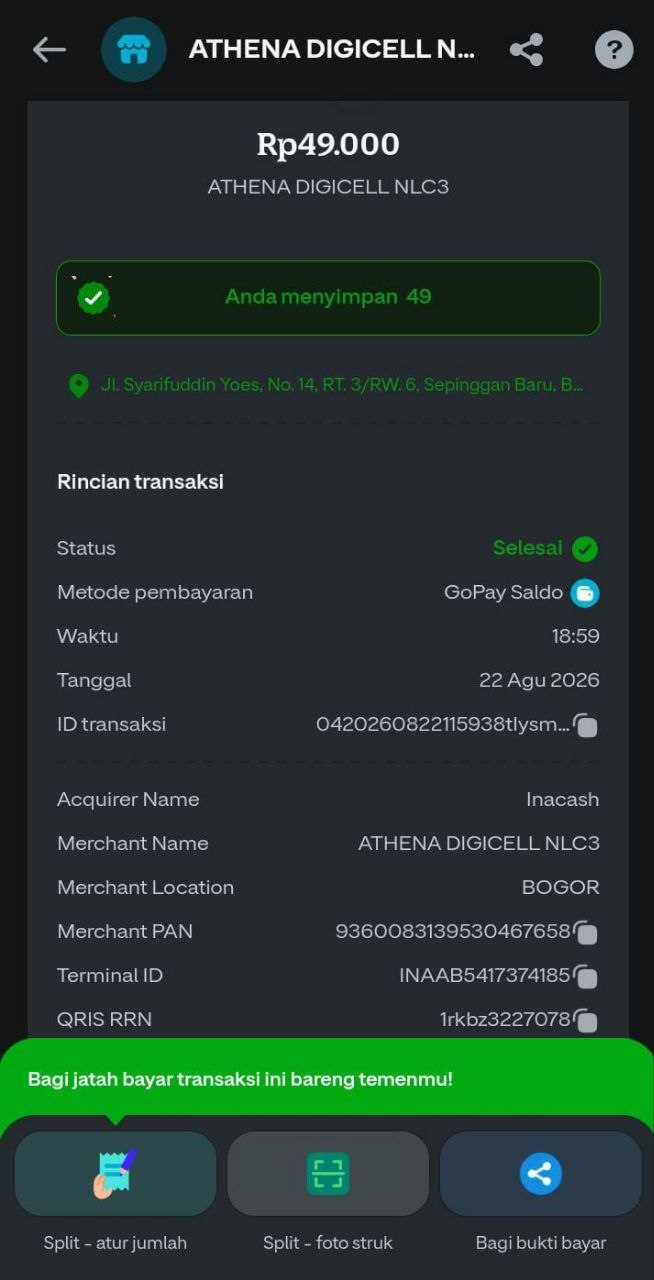The height and width of the screenshot is (1280, 654).
Task: Tap the green location pin icon
Action: pos(79,386)
